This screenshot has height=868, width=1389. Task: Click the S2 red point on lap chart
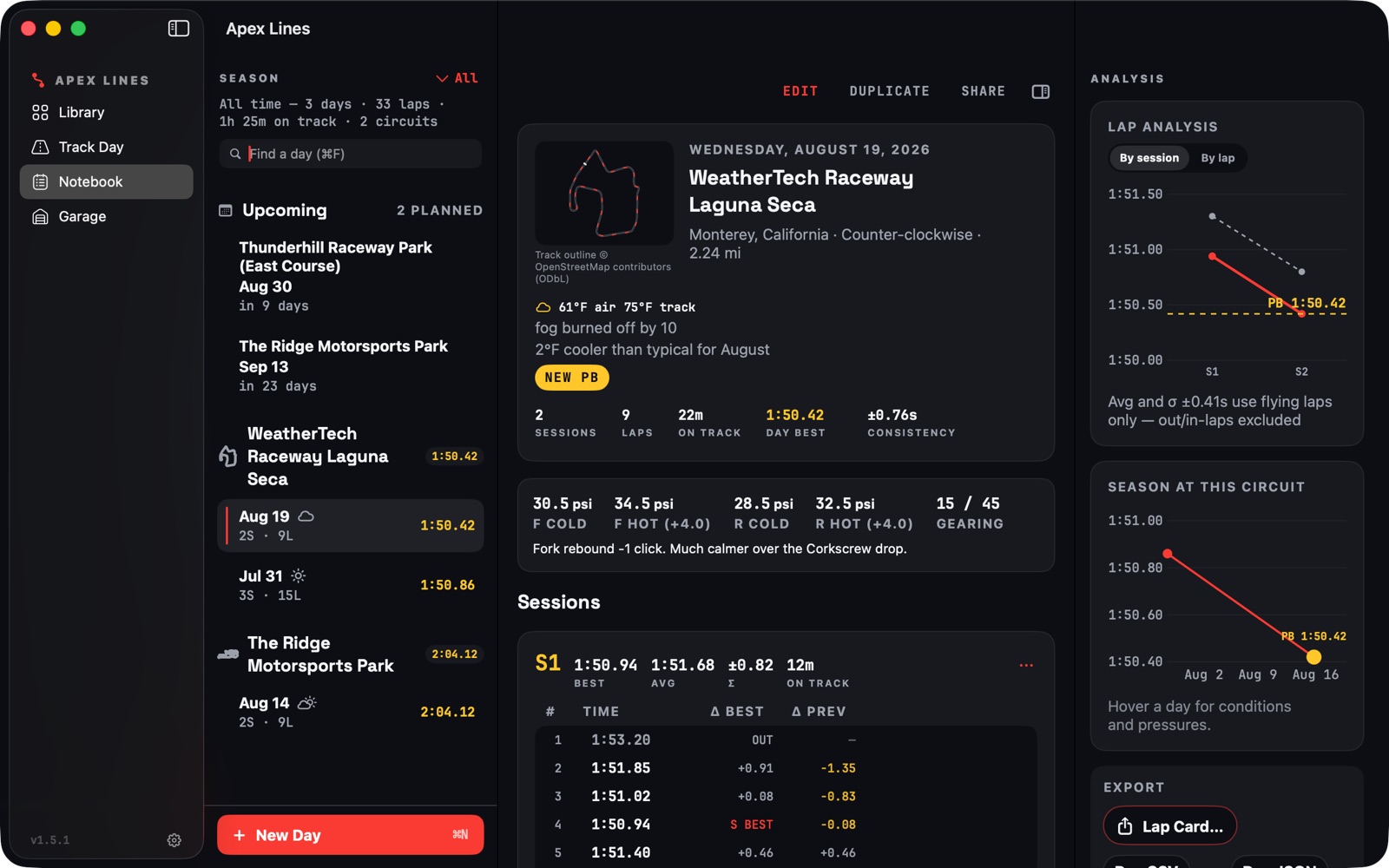click(1301, 313)
